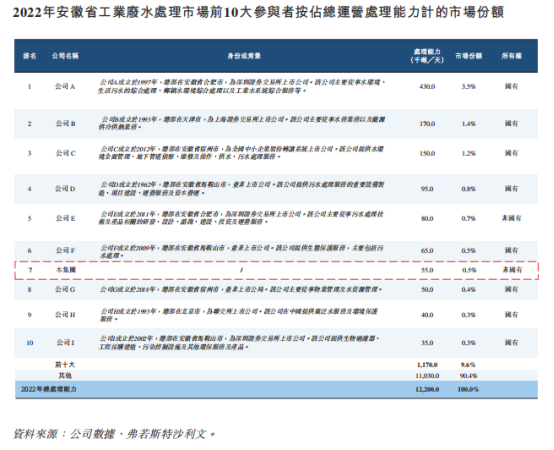Click the capacity value 40.0
This screenshot has width=554, height=450.
(427, 314)
